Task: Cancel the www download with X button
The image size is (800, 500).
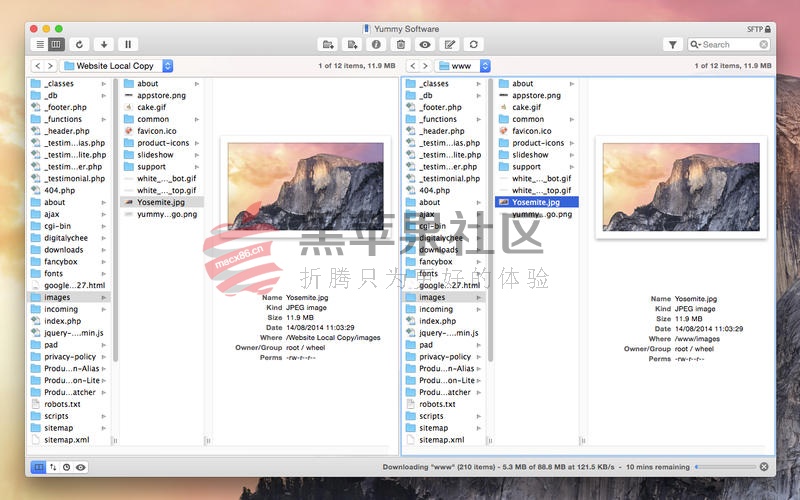Action: pyautogui.click(x=764, y=467)
